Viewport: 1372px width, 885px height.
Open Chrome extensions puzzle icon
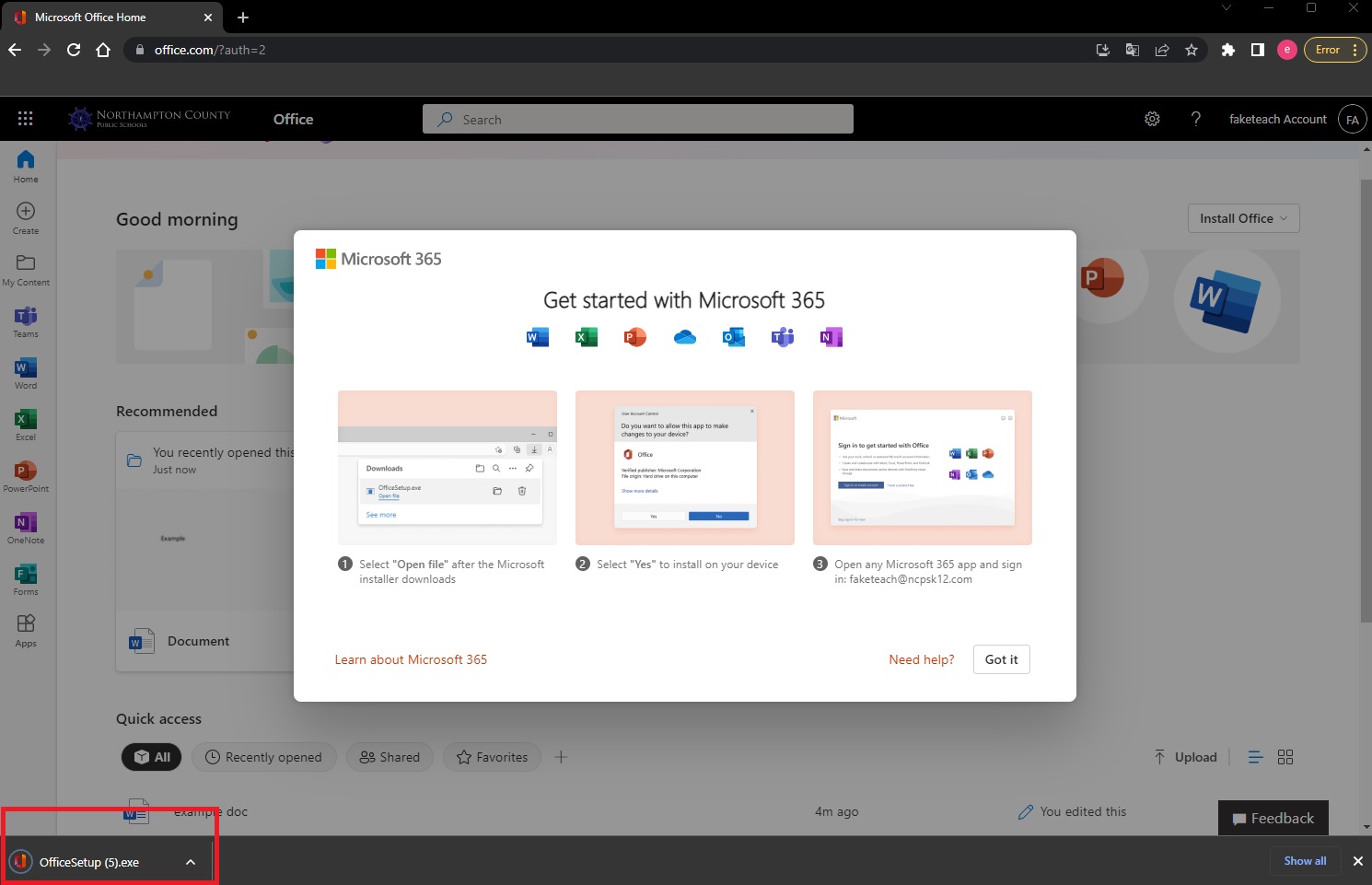[1227, 50]
